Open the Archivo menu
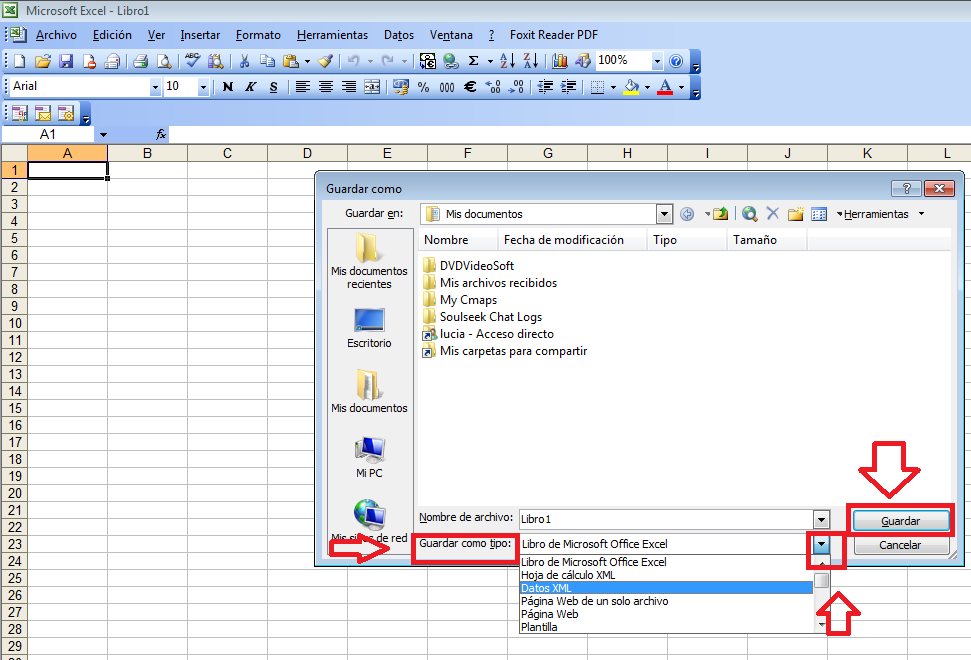The image size is (971, 660). (56, 35)
